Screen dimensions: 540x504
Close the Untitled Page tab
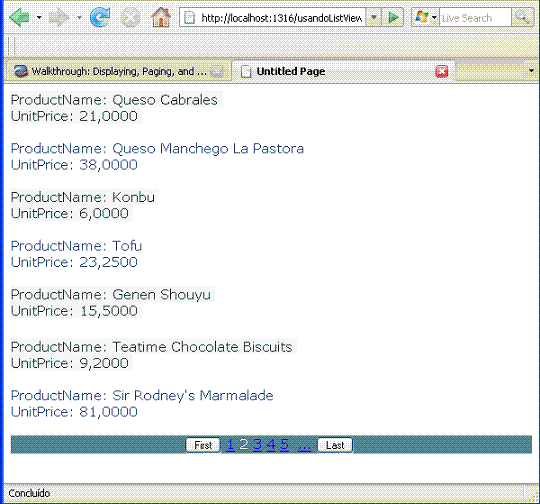(442, 71)
